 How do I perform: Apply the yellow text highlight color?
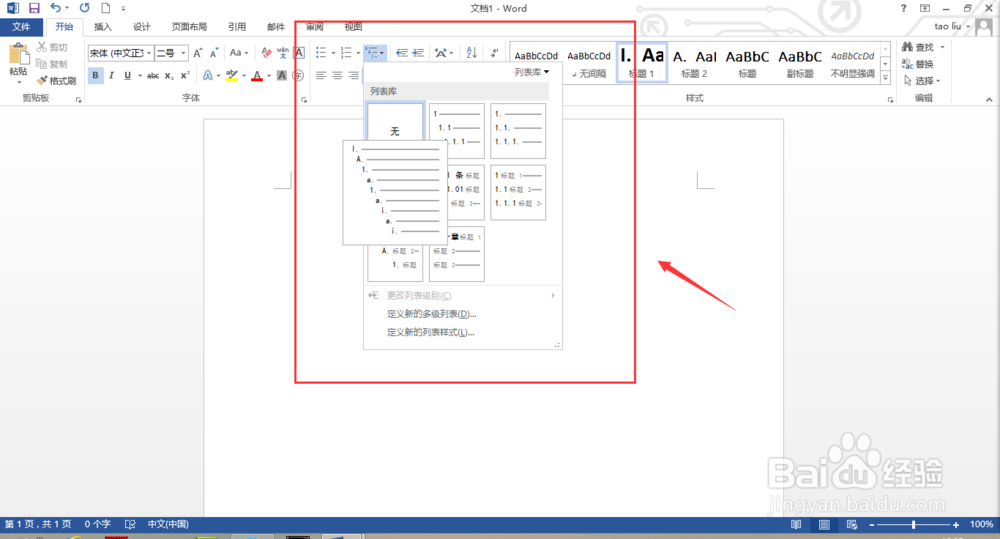(232, 75)
